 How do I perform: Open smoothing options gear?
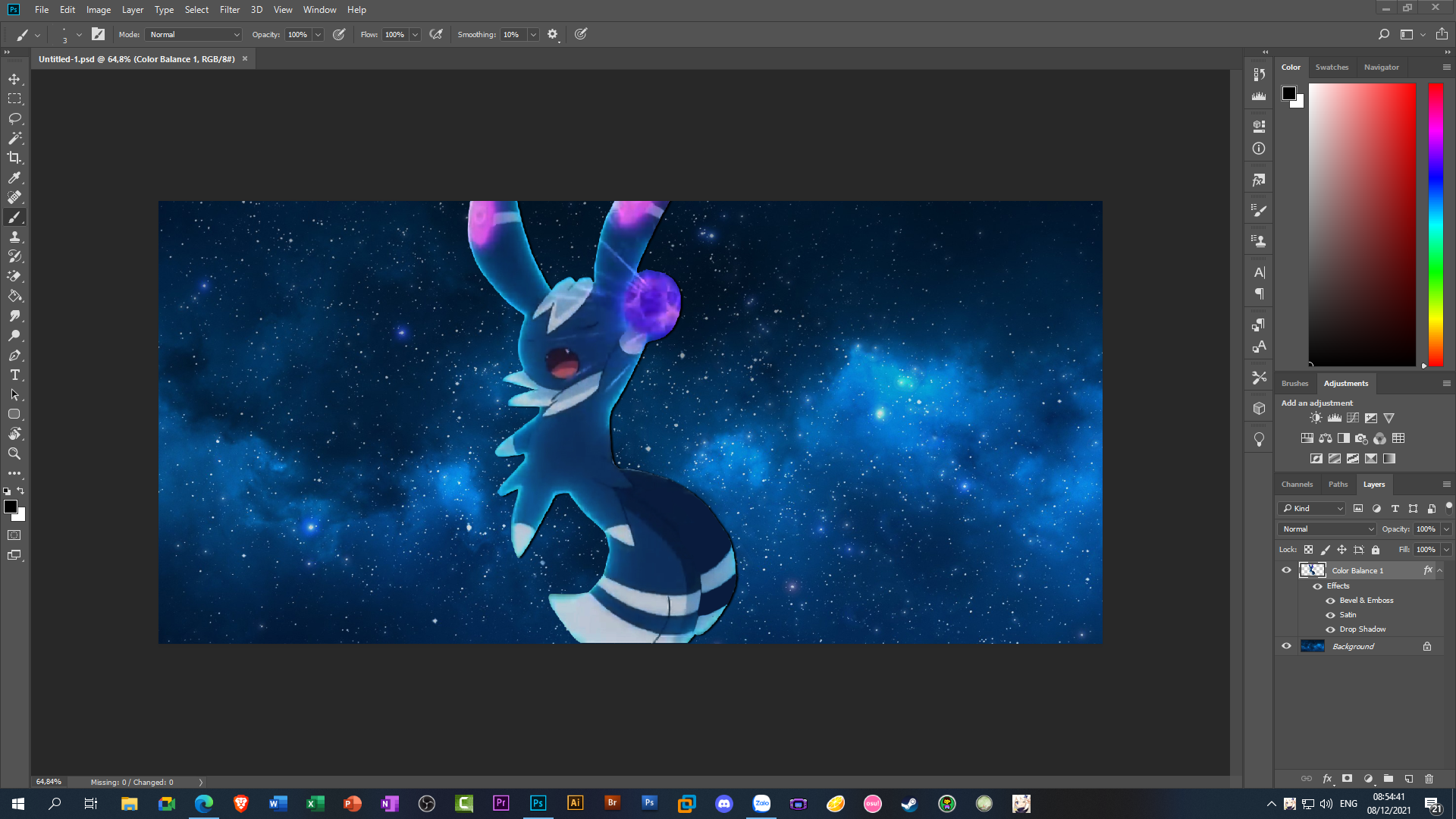(x=553, y=34)
